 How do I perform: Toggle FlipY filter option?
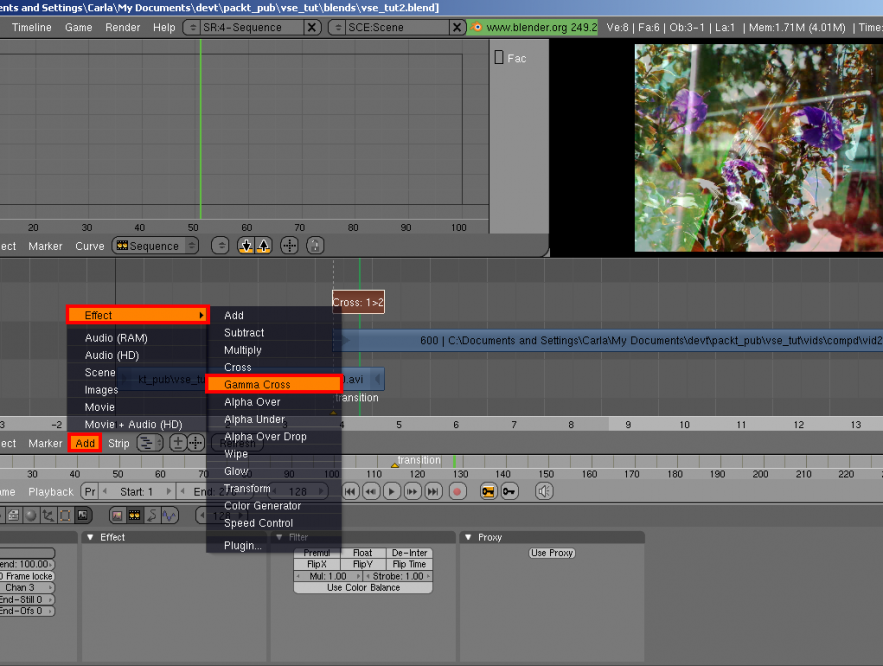point(363,564)
